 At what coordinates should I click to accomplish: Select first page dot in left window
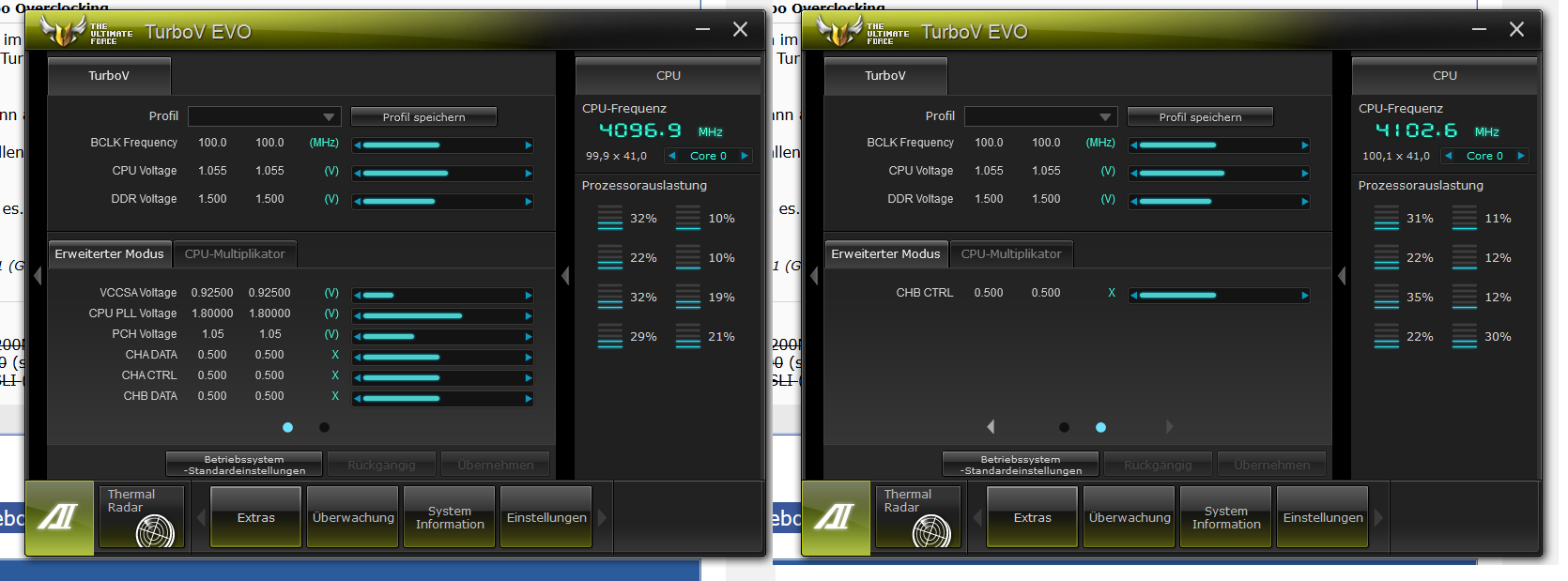click(287, 427)
